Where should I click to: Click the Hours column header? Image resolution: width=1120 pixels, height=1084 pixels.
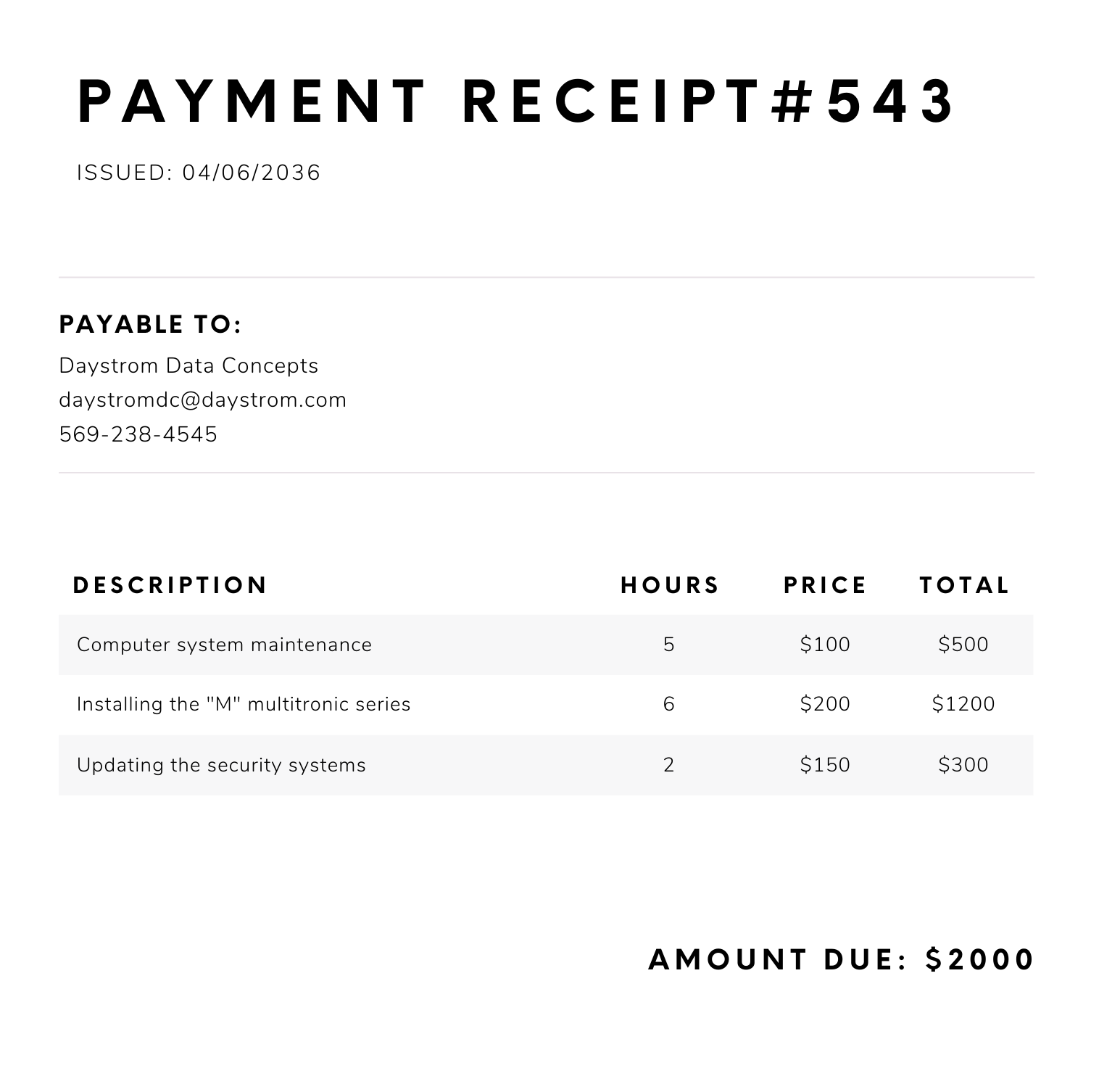pos(670,585)
